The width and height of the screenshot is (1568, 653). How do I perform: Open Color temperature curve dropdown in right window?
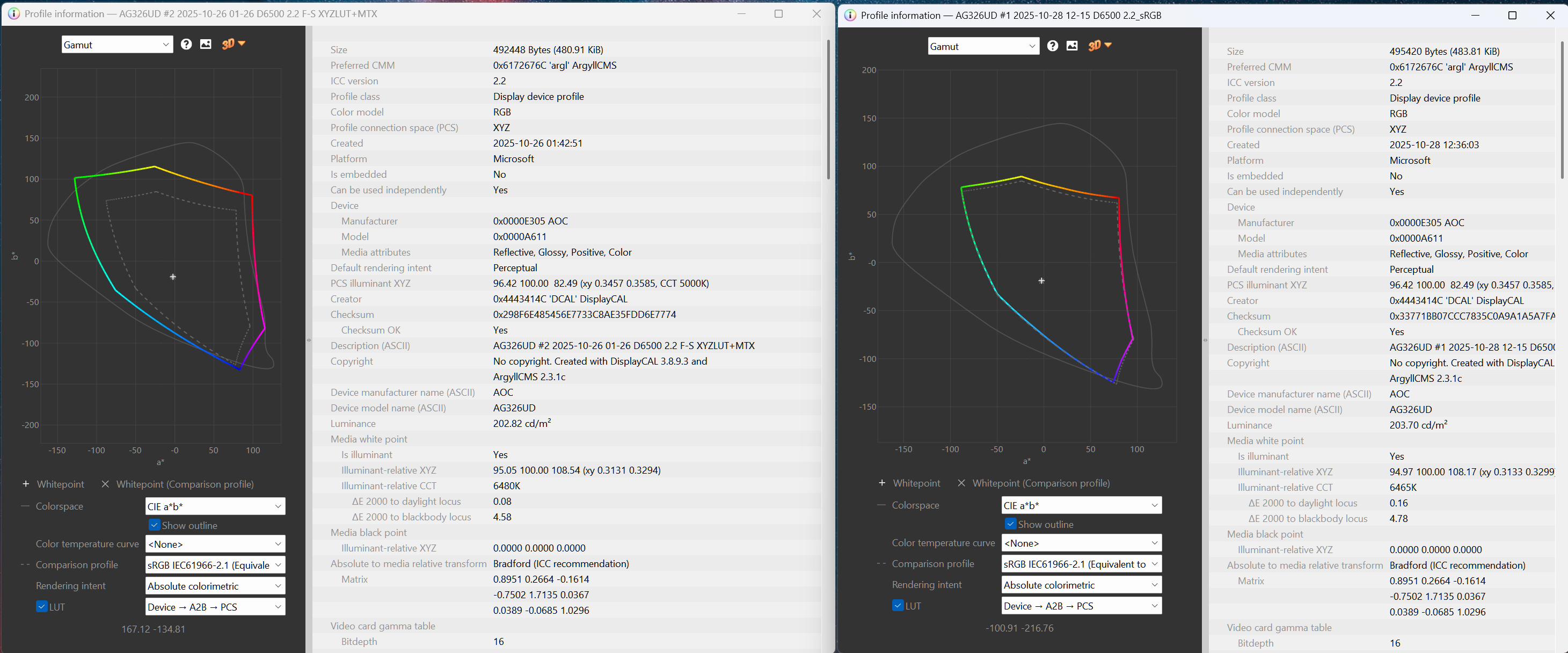(x=1081, y=543)
